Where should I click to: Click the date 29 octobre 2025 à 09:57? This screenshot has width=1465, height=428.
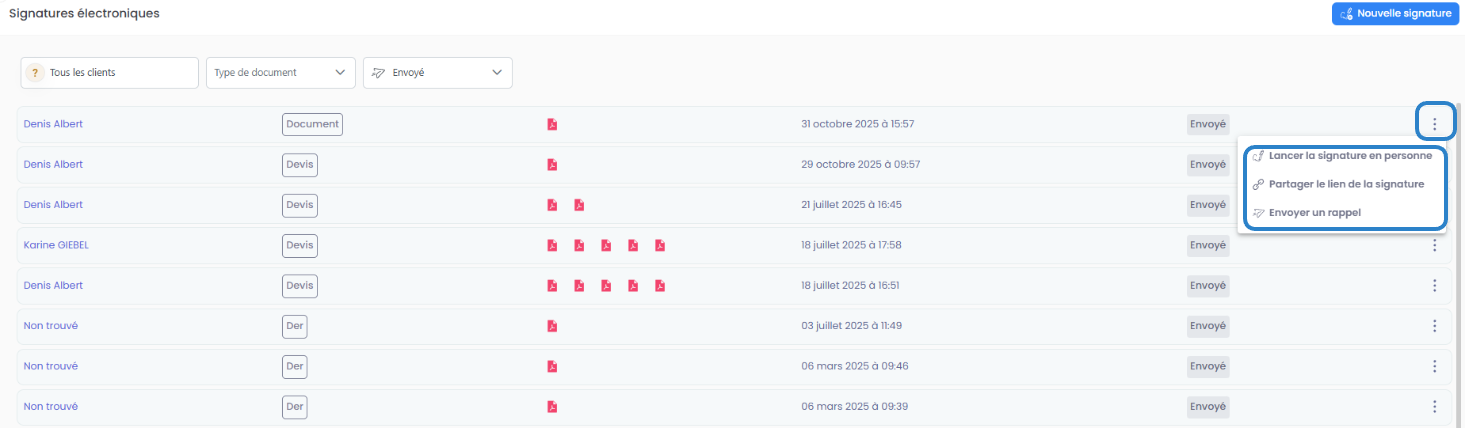(861, 164)
